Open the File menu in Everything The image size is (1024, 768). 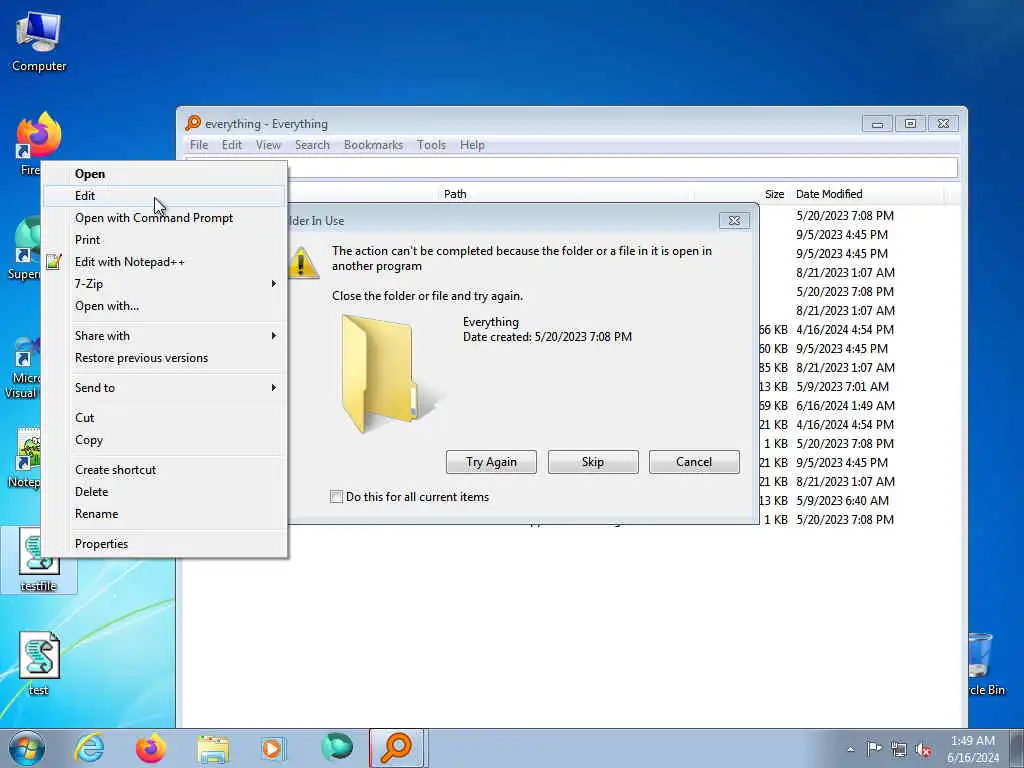click(x=199, y=145)
